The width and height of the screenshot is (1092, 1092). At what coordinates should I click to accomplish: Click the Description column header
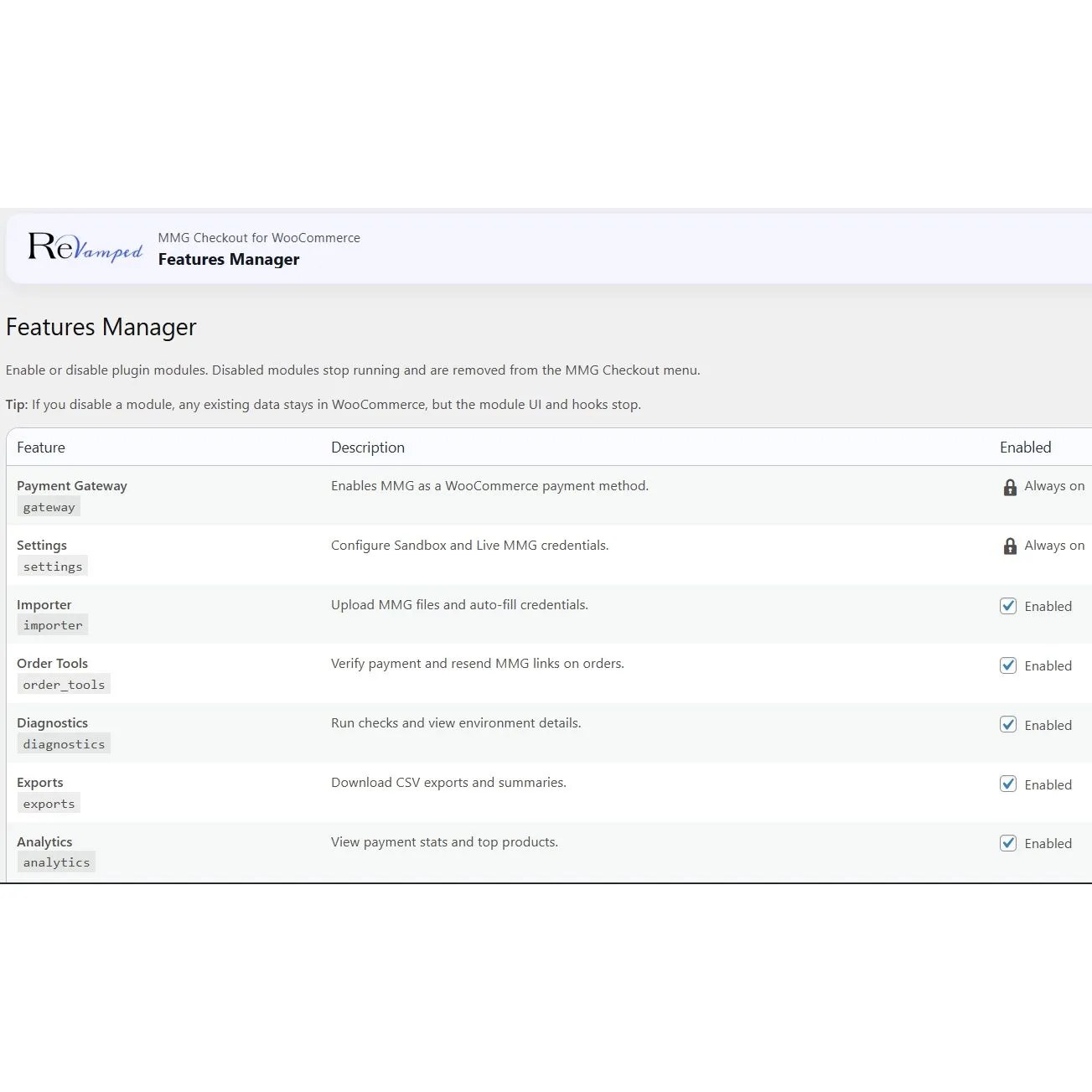point(367,448)
